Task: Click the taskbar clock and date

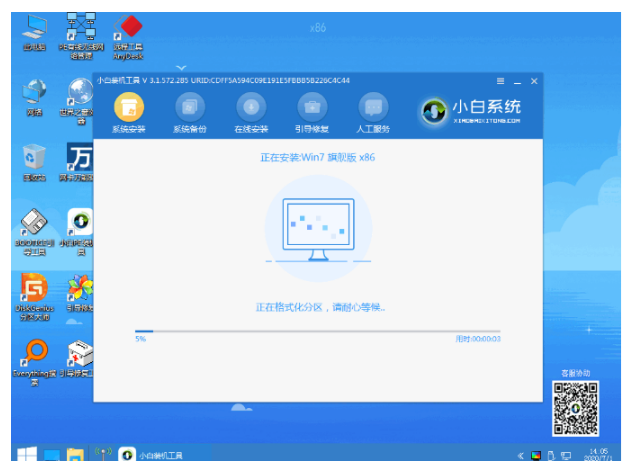Action: tap(599, 454)
